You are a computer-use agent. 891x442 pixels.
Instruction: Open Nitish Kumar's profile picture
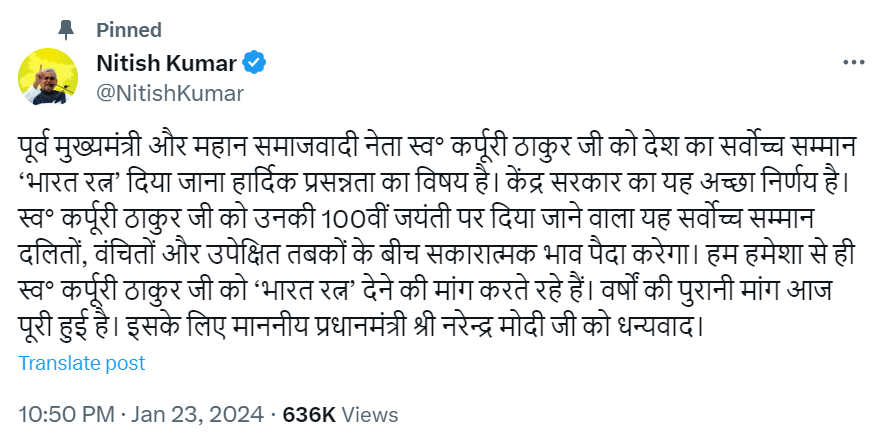pyautogui.click(x=44, y=77)
